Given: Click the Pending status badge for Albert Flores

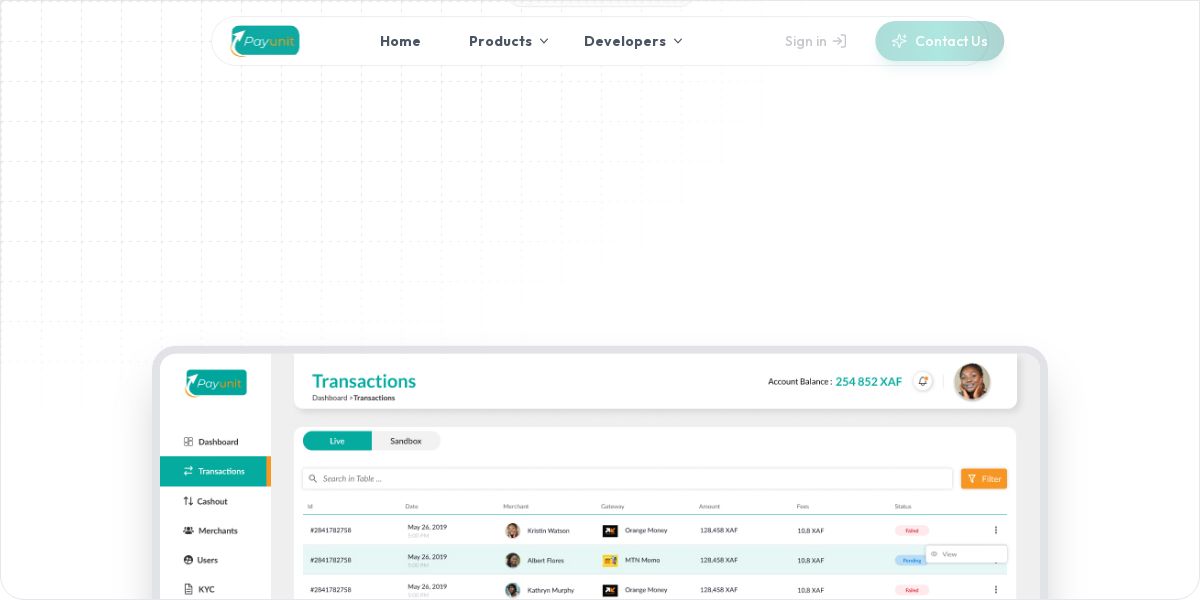Looking at the screenshot, I should pos(911,561).
